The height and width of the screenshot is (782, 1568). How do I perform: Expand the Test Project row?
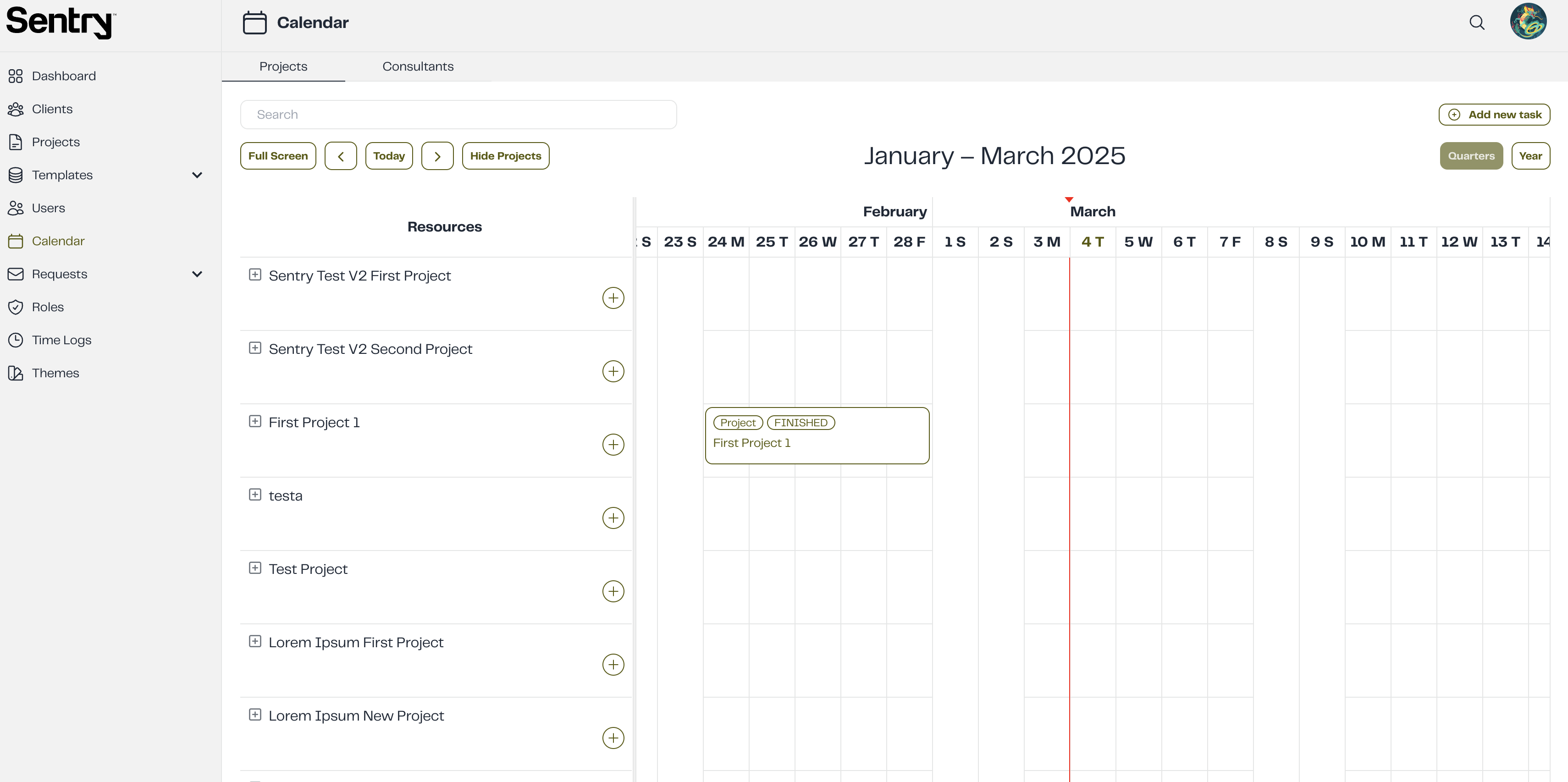[255, 568]
